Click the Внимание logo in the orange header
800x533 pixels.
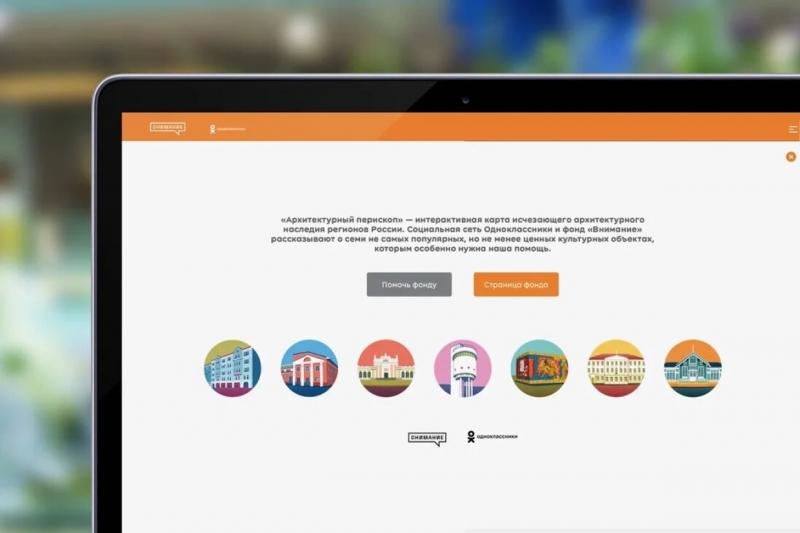pyautogui.click(x=167, y=128)
